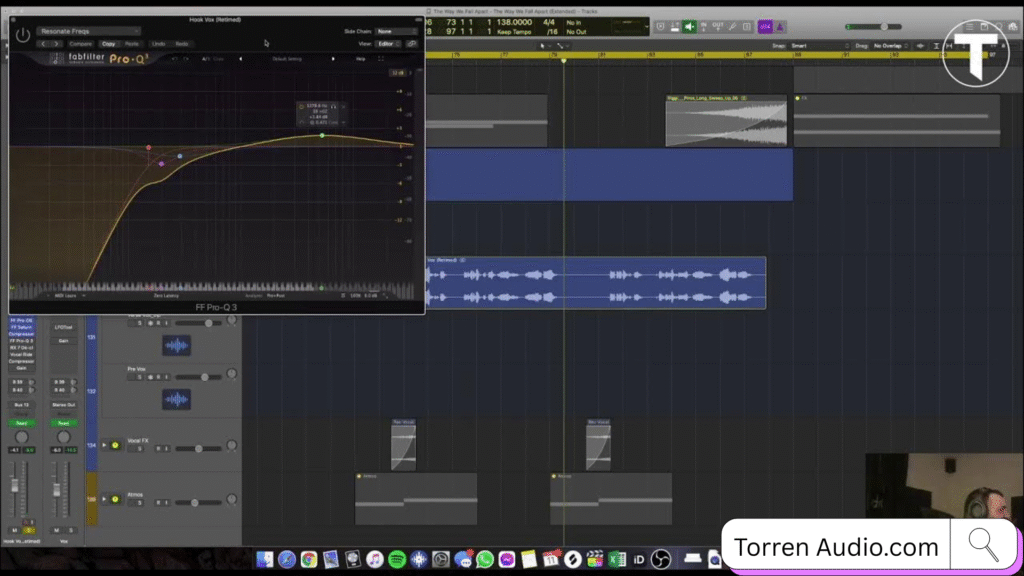Click the Pre Vox waveform track icon

click(177, 398)
